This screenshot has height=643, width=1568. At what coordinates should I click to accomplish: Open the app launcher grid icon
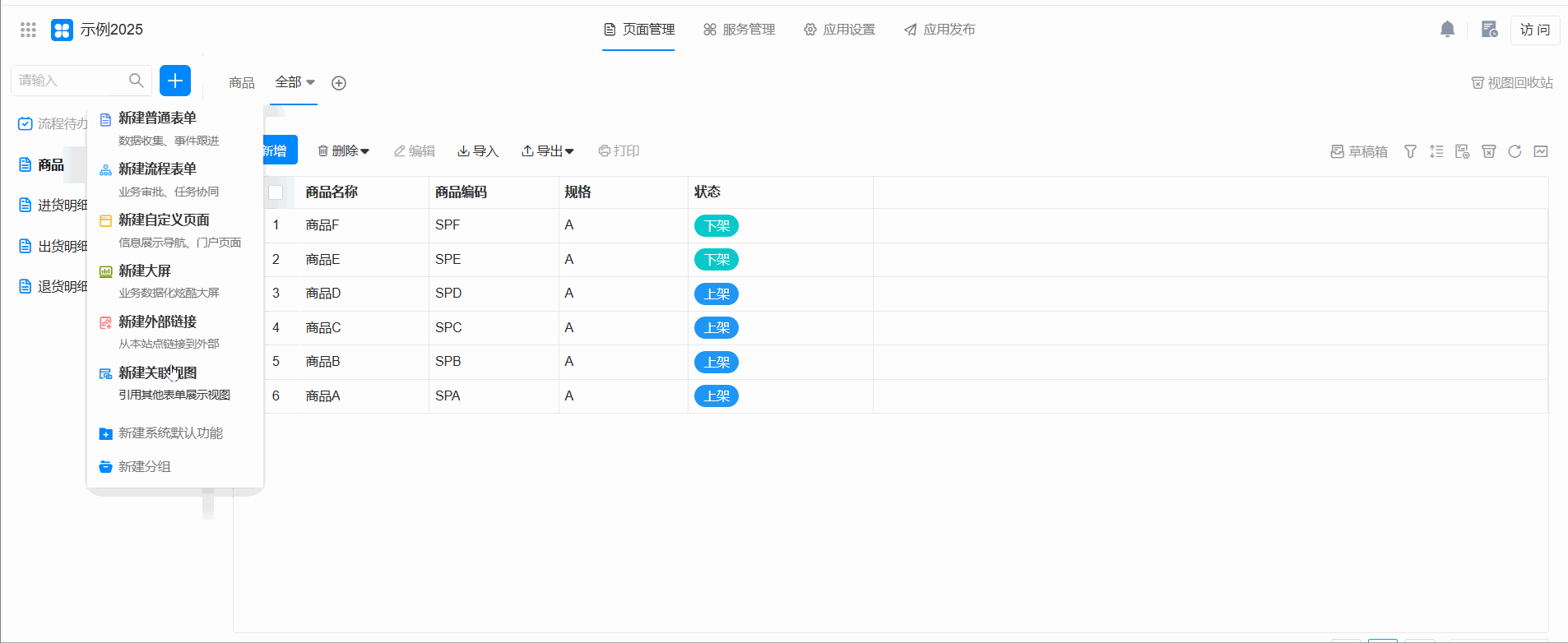click(x=28, y=30)
